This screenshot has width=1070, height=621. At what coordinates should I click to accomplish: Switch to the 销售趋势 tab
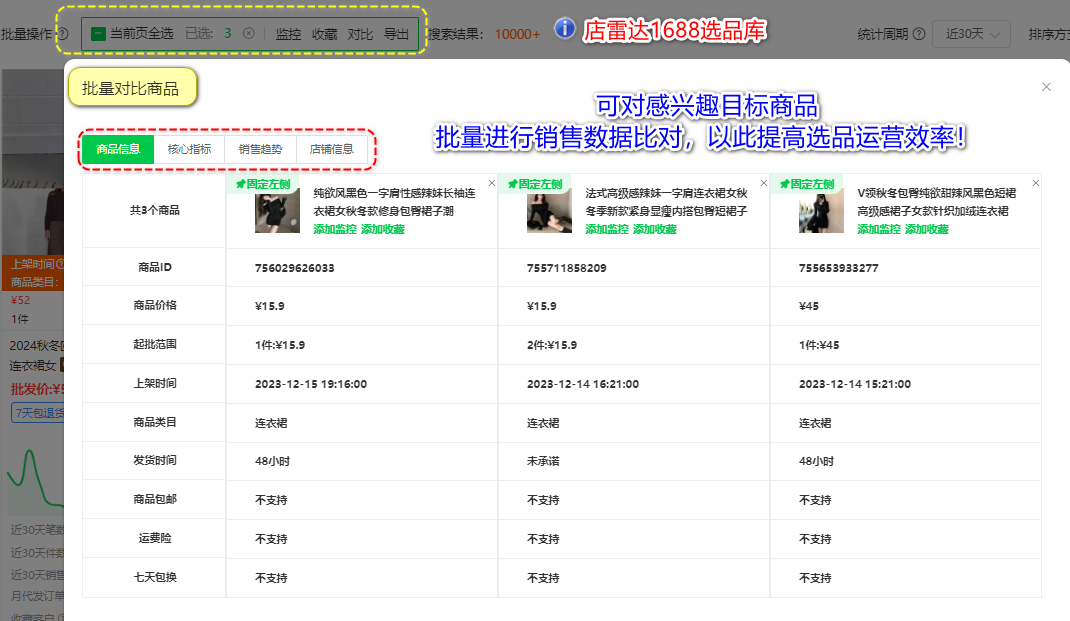pyautogui.click(x=261, y=149)
